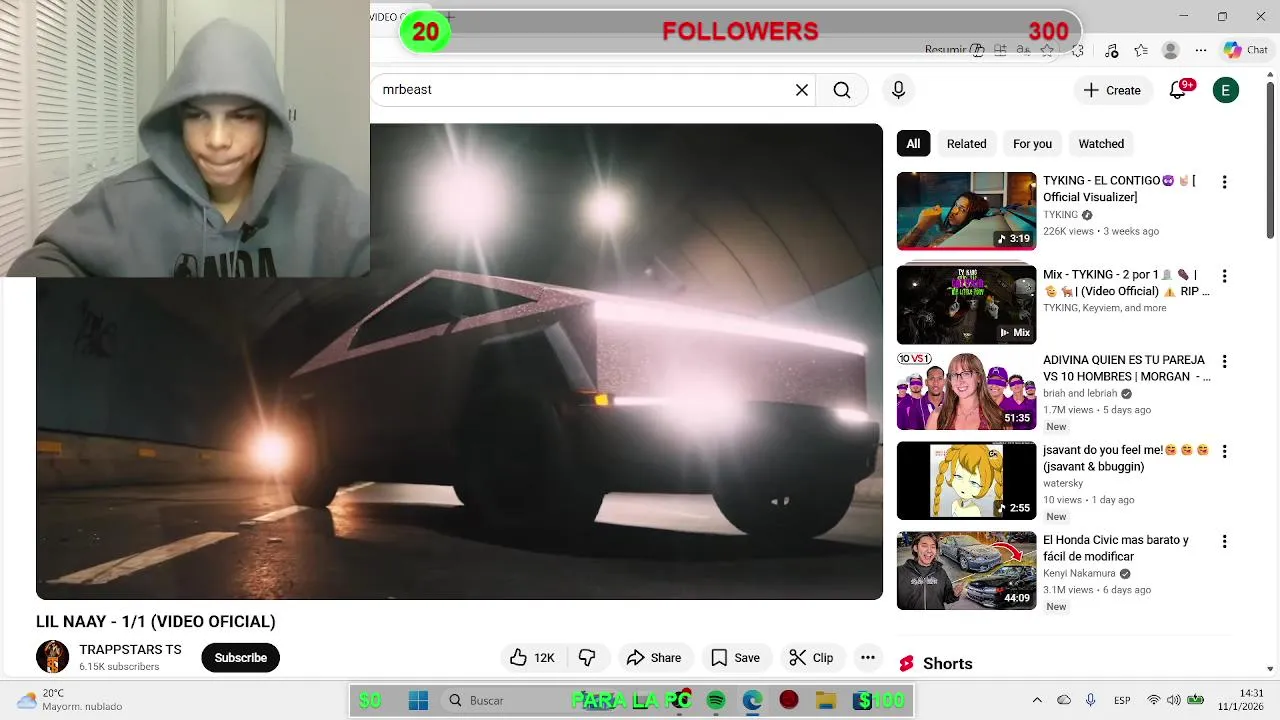Share the video

(654, 657)
